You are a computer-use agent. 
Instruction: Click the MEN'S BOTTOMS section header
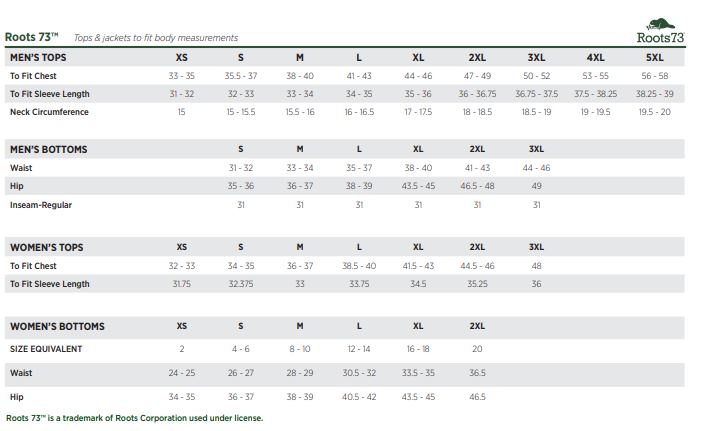pos(48,149)
